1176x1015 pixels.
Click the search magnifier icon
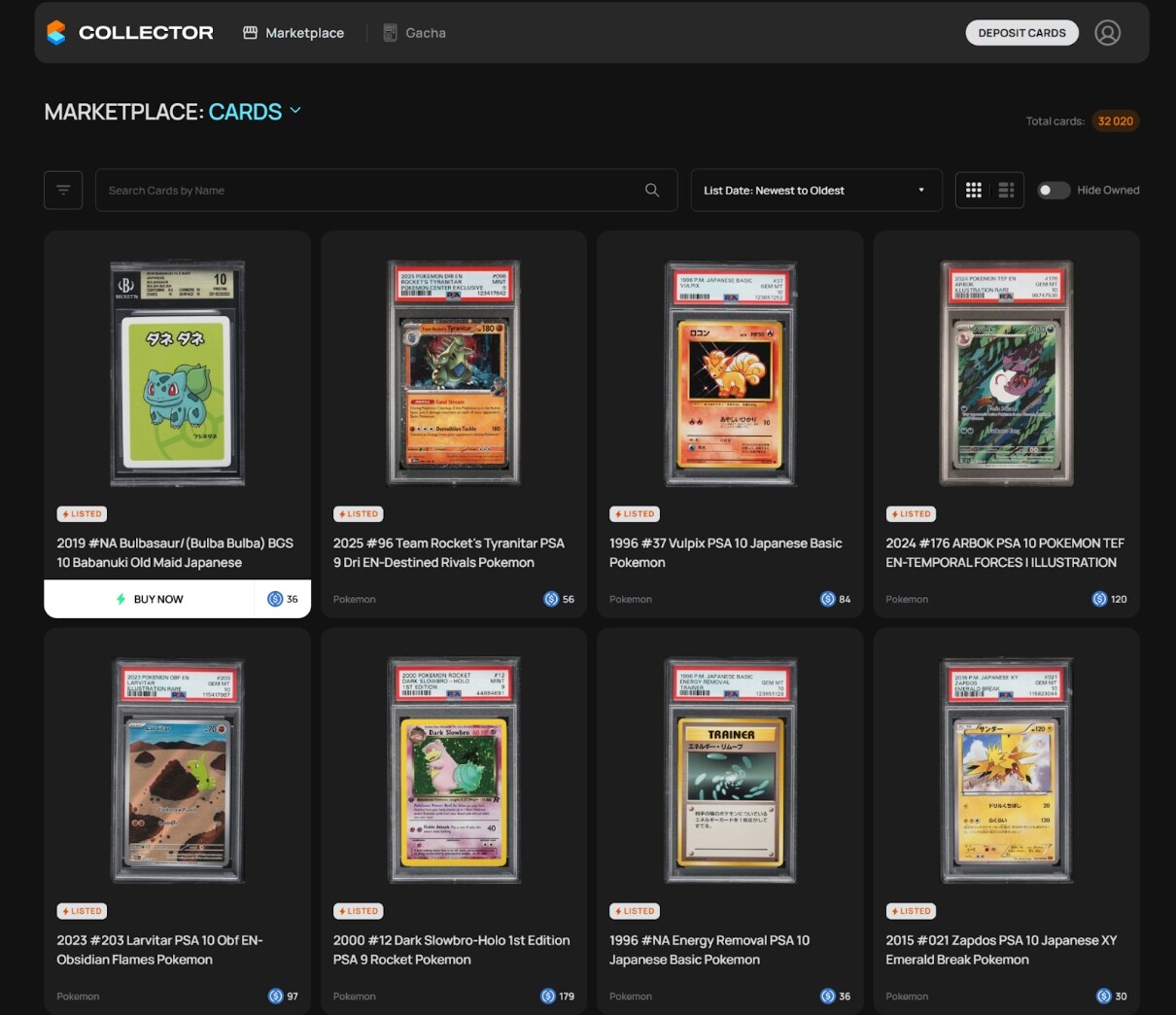[652, 191]
